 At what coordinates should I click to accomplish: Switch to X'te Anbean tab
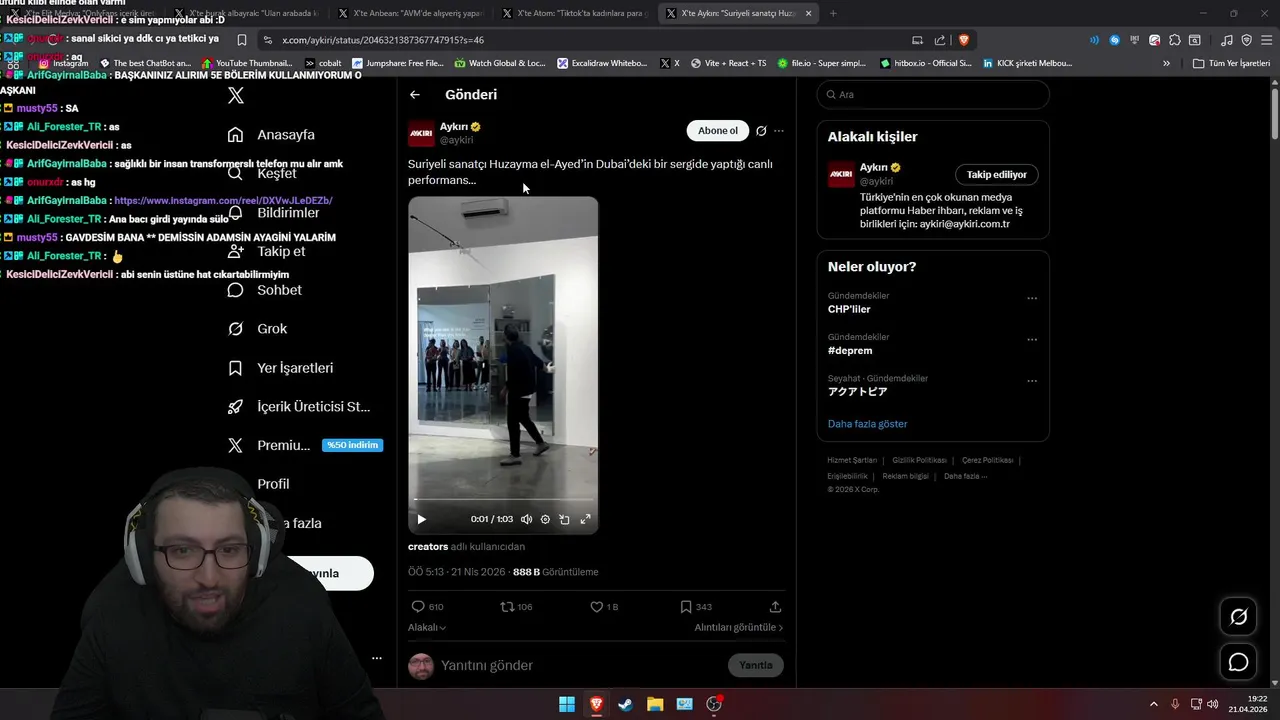[410, 13]
